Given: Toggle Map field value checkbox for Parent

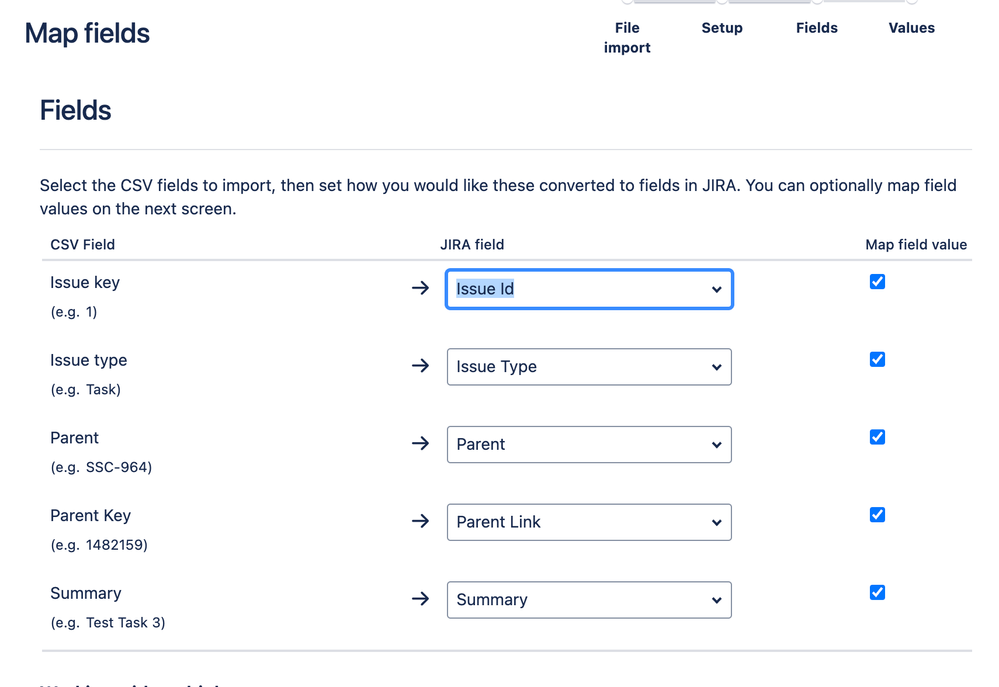Looking at the screenshot, I should point(877,437).
